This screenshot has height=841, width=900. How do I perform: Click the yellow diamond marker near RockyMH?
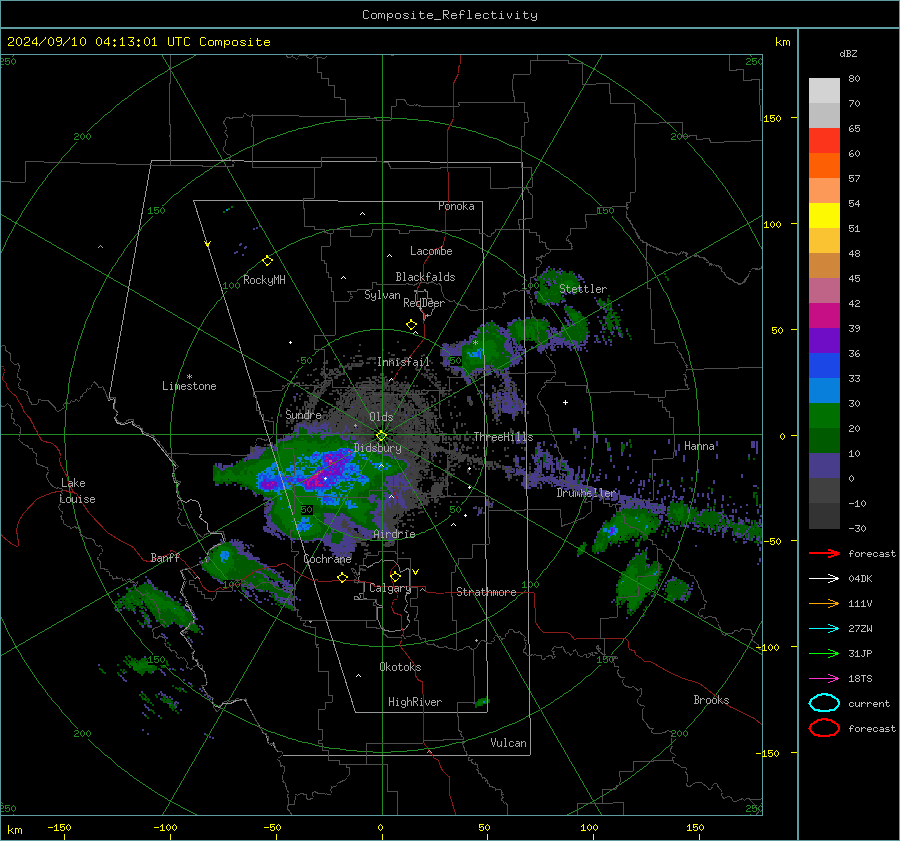(267, 261)
